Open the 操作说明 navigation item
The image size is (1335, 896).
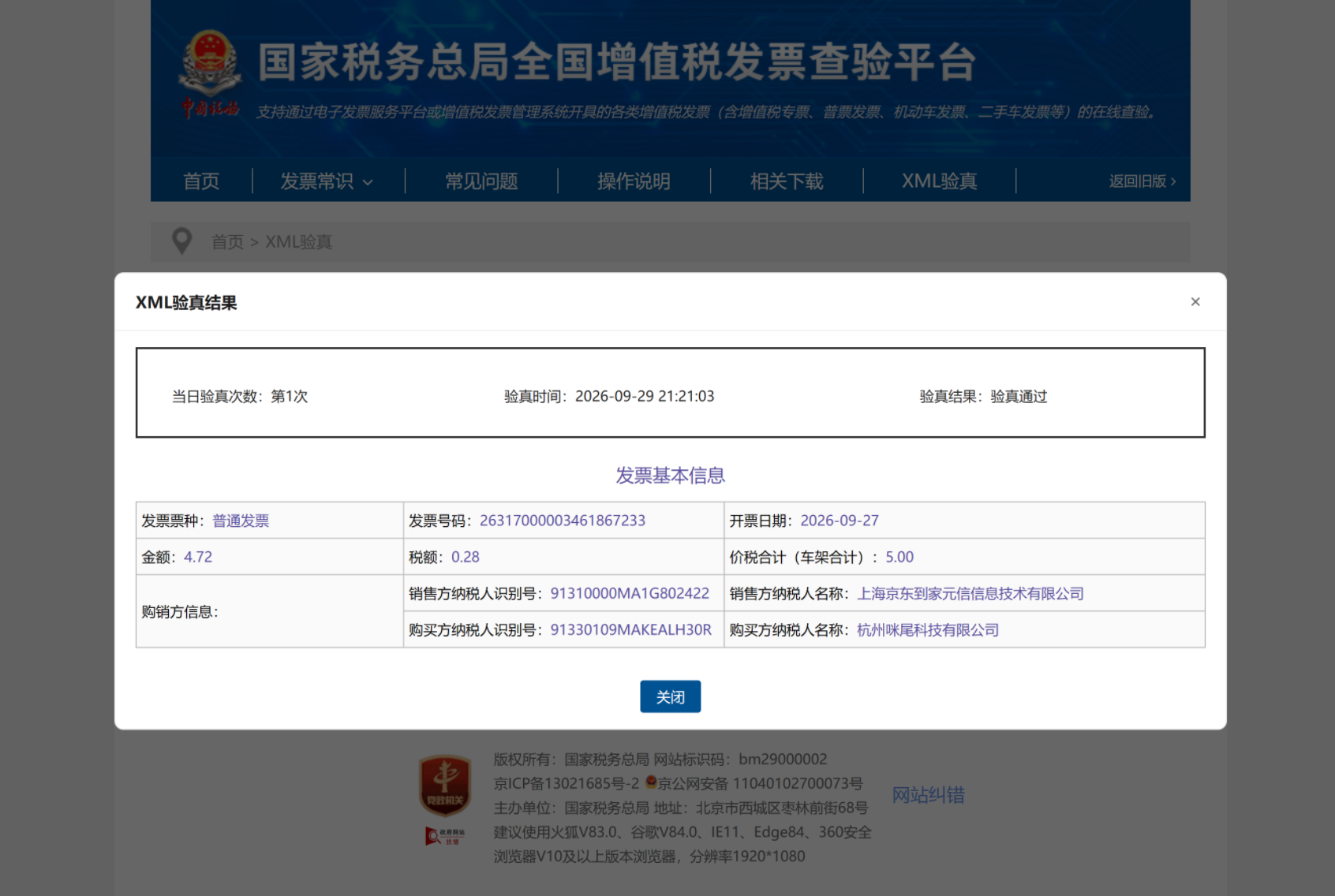(x=634, y=181)
